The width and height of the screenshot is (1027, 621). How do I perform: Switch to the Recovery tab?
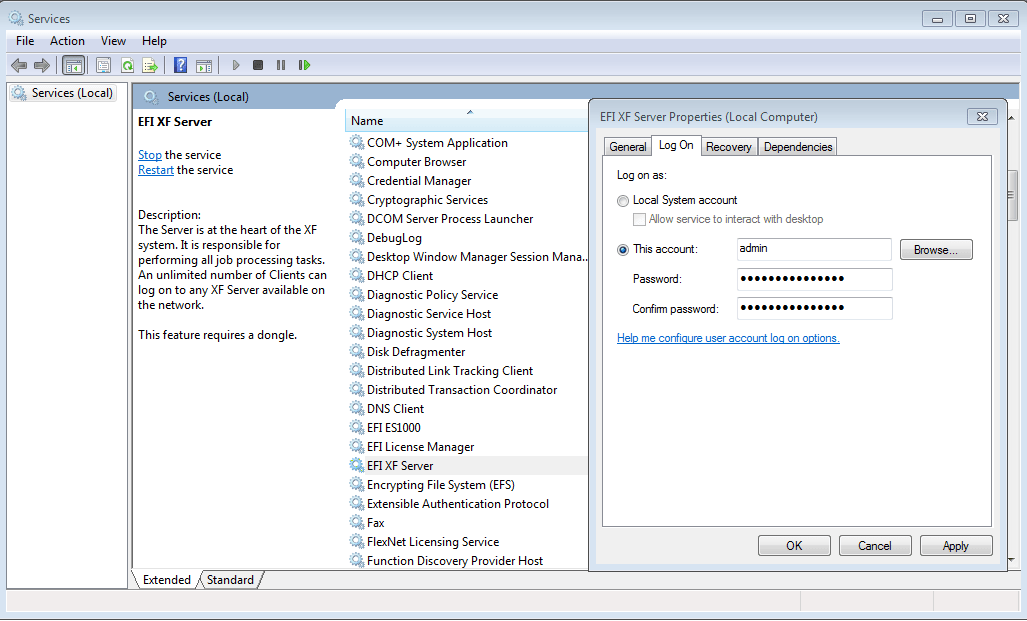tap(728, 147)
